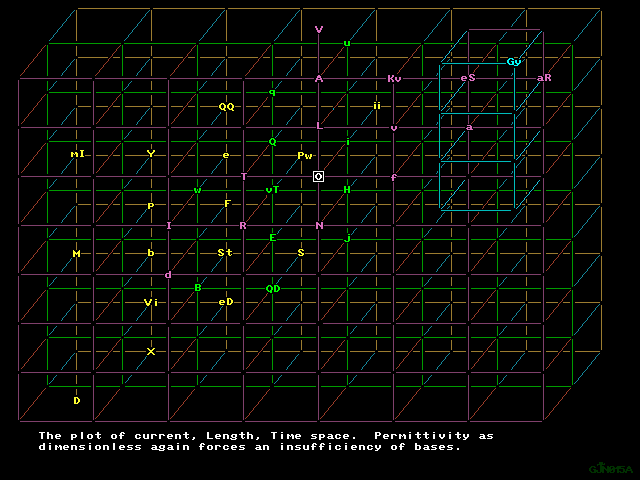
Task: Click the pink Kv label
Action: pos(394,78)
